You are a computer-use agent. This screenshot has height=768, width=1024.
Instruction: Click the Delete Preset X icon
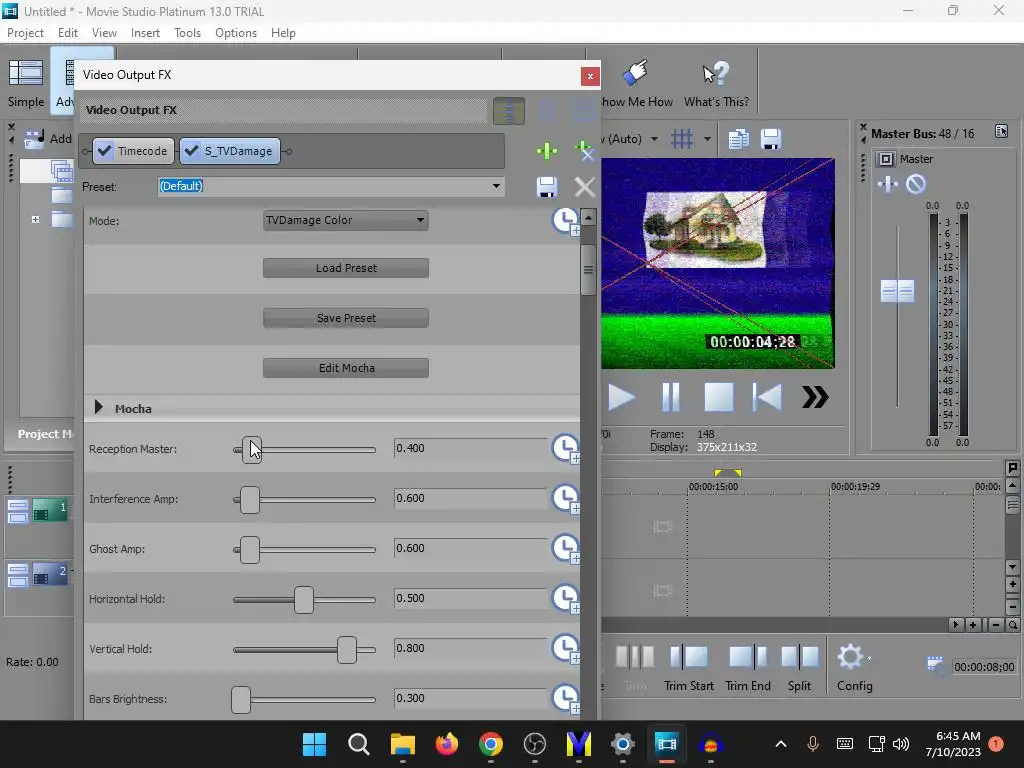(584, 187)
